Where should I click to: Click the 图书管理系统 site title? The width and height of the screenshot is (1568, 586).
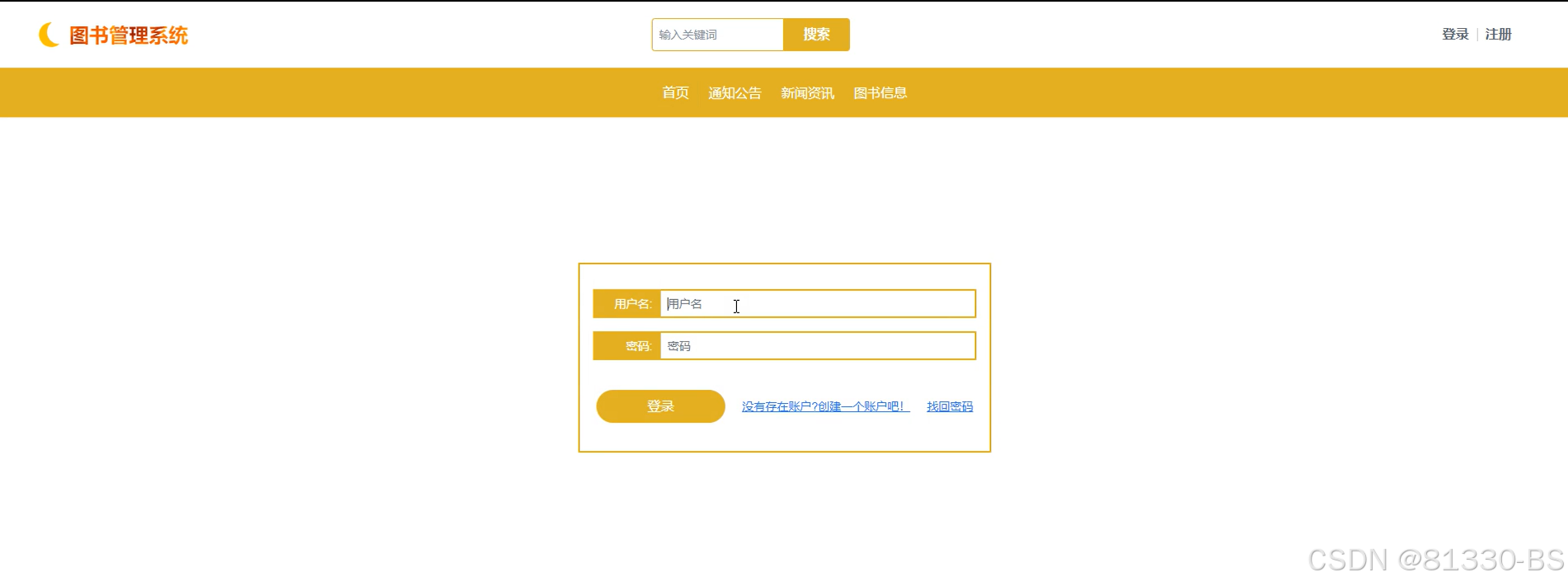coord(129,35)
